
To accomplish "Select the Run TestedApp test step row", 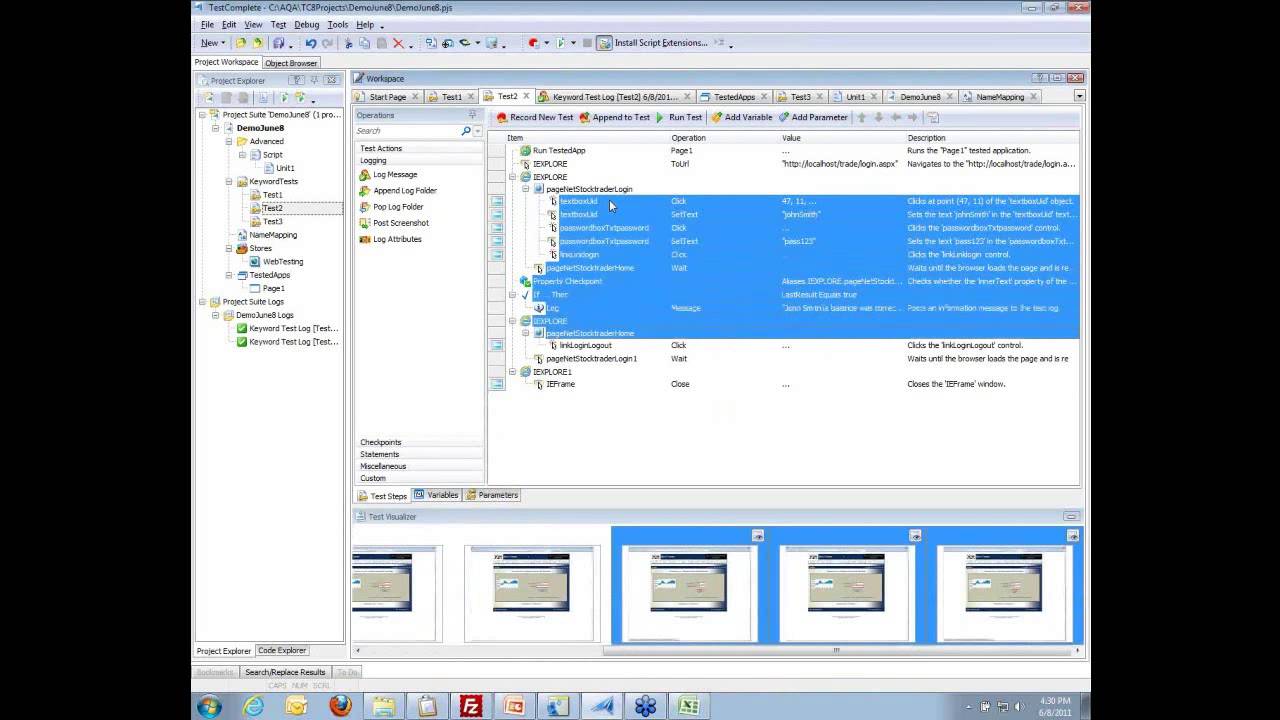I will (783, 150).
